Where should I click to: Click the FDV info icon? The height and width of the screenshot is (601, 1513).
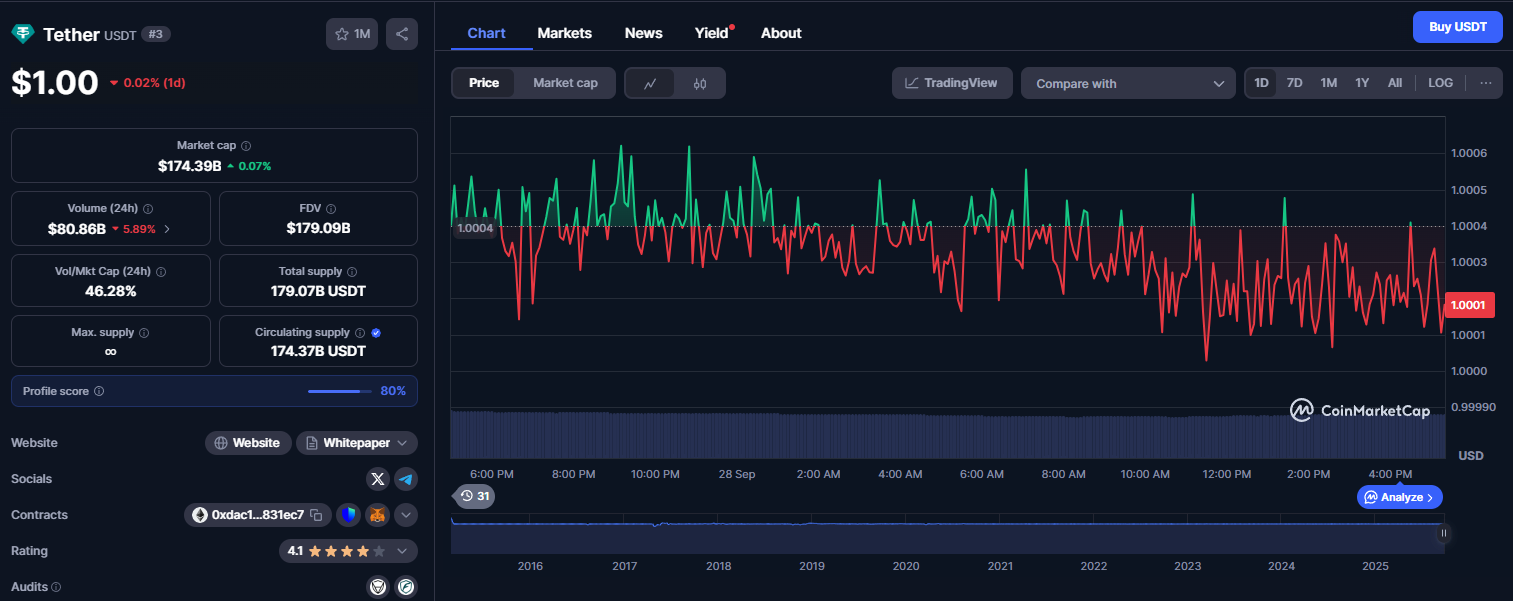tap(331, 209)
